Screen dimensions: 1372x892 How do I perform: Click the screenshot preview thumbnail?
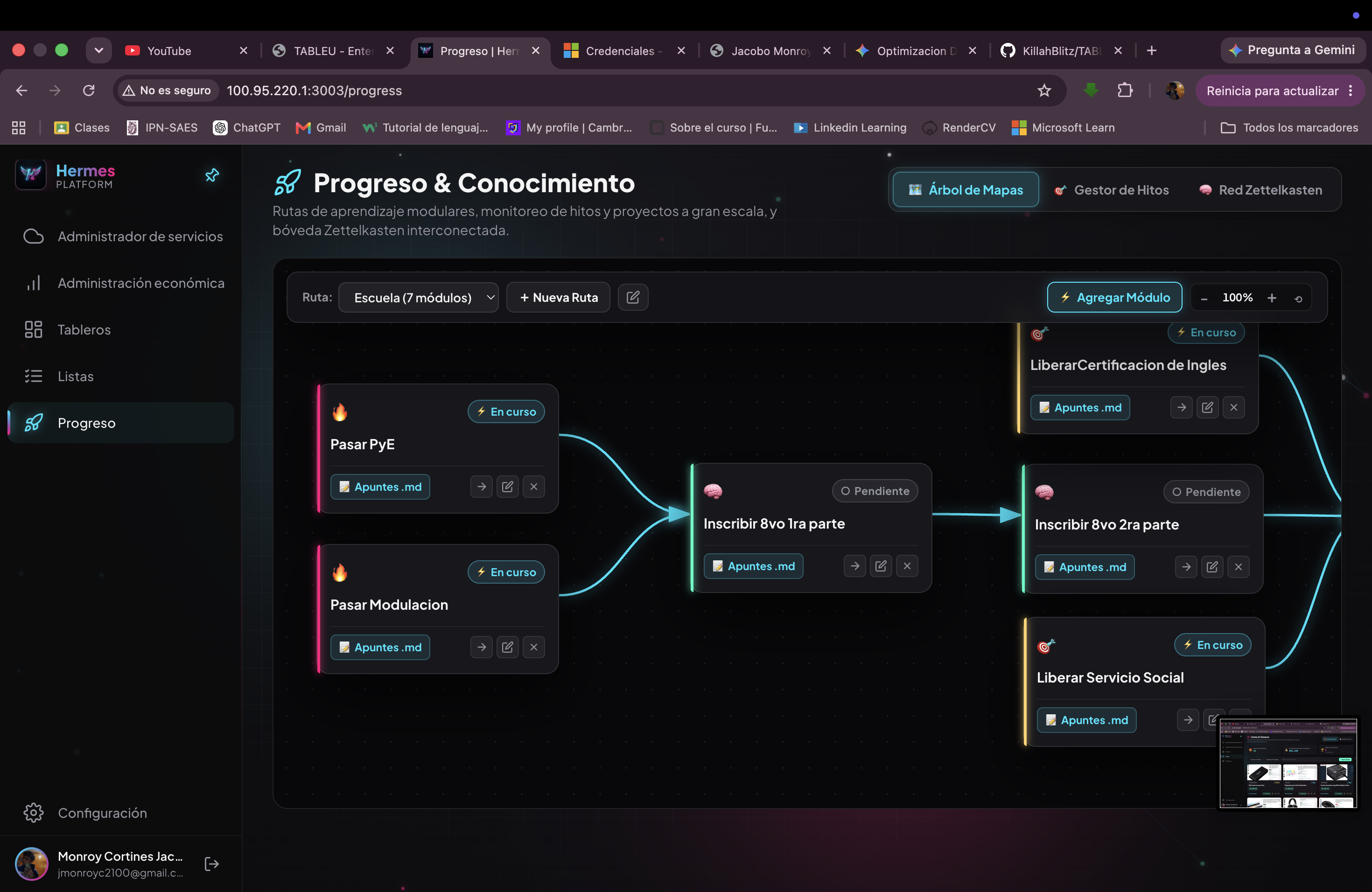click(1288, 764)
